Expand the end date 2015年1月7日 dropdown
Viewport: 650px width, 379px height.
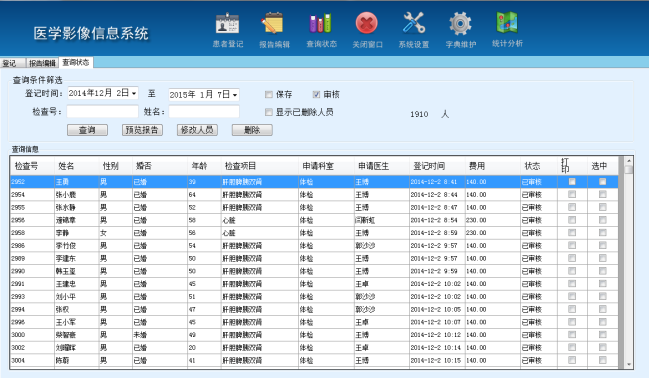(235, 95)
